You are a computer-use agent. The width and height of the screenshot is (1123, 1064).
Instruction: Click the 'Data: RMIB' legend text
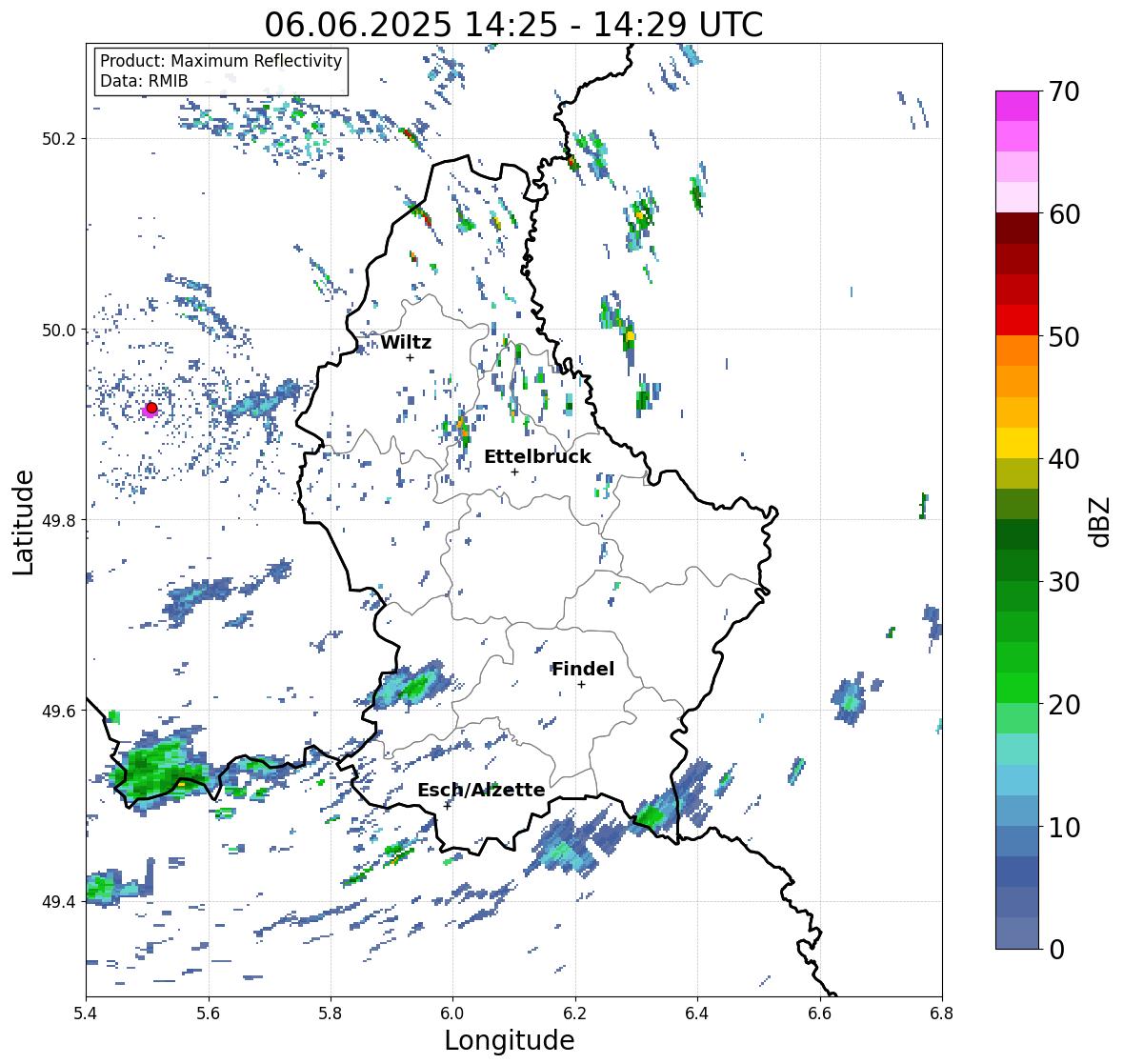point(144,81)
